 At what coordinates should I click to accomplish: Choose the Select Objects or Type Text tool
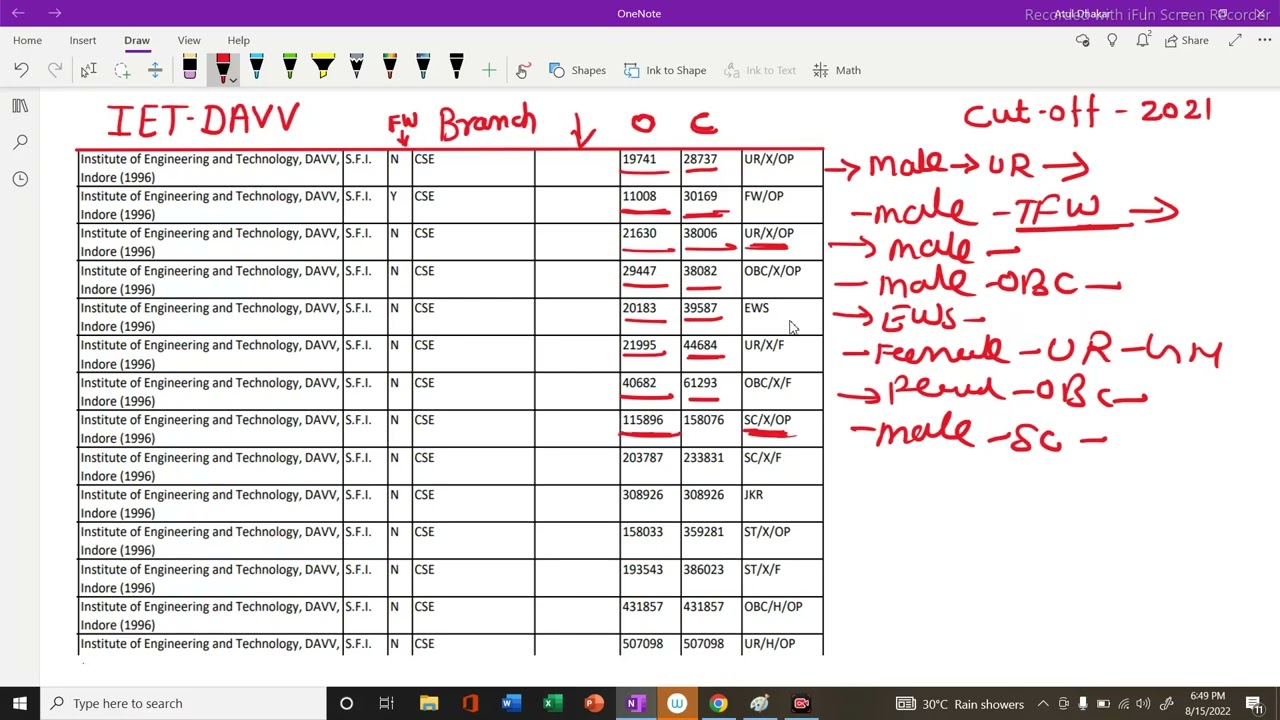88,70
